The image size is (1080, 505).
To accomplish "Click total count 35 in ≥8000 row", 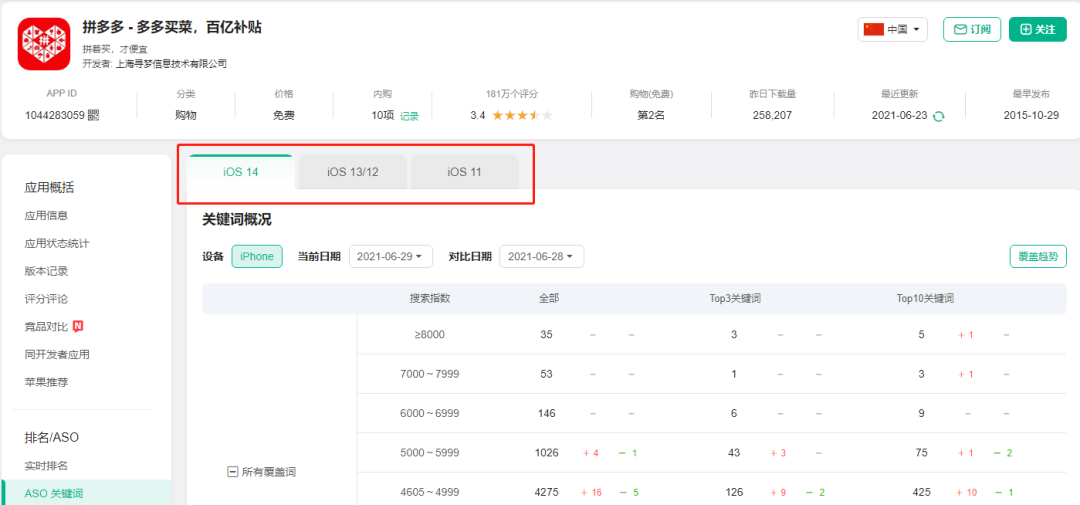I will coord(546,335).
